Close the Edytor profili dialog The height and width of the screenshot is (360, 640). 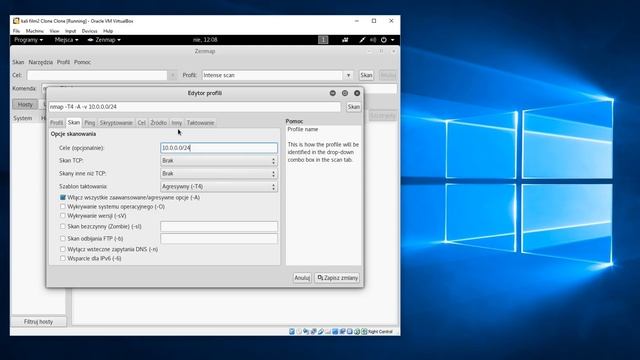click(x=357, y=93)
